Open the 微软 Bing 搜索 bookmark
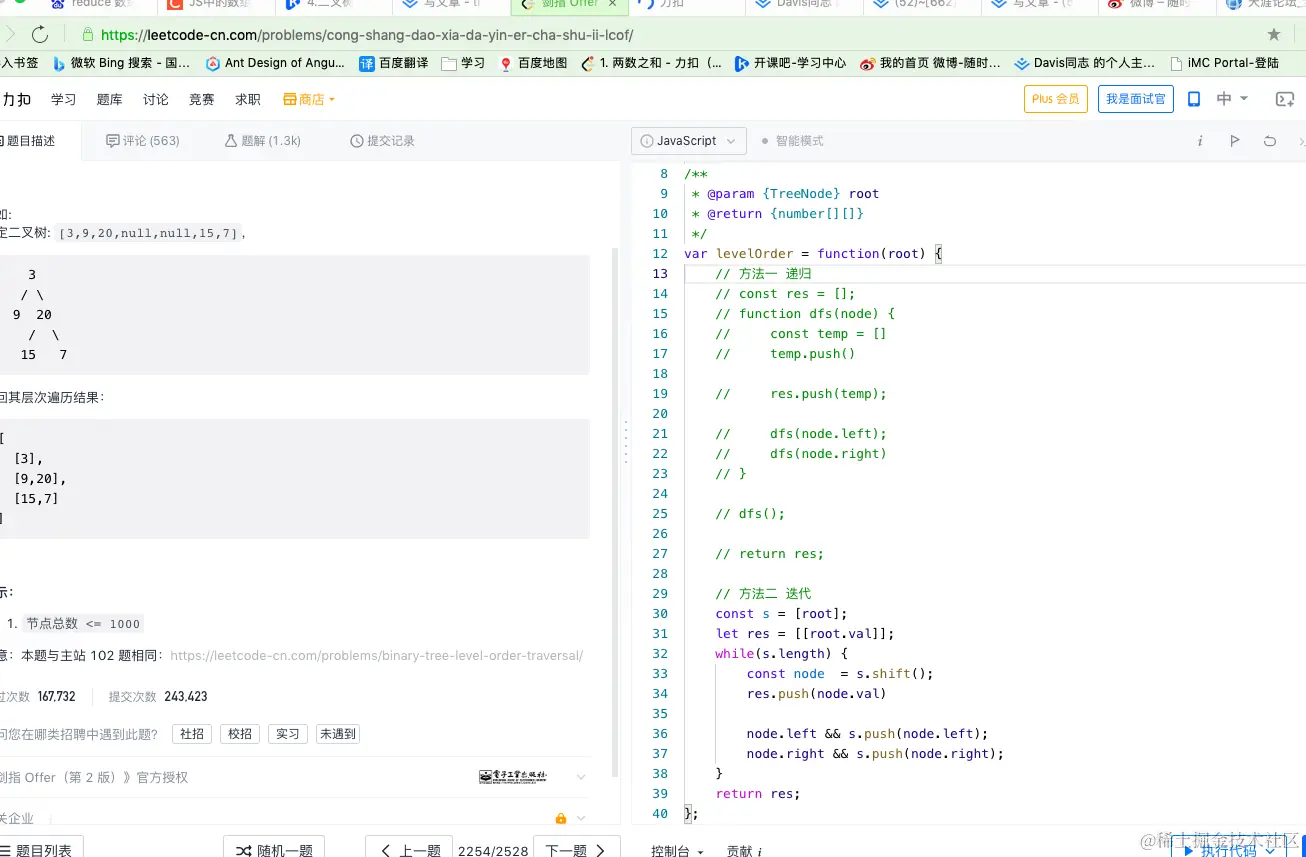The image size is (1306, 857). (121, 63)
